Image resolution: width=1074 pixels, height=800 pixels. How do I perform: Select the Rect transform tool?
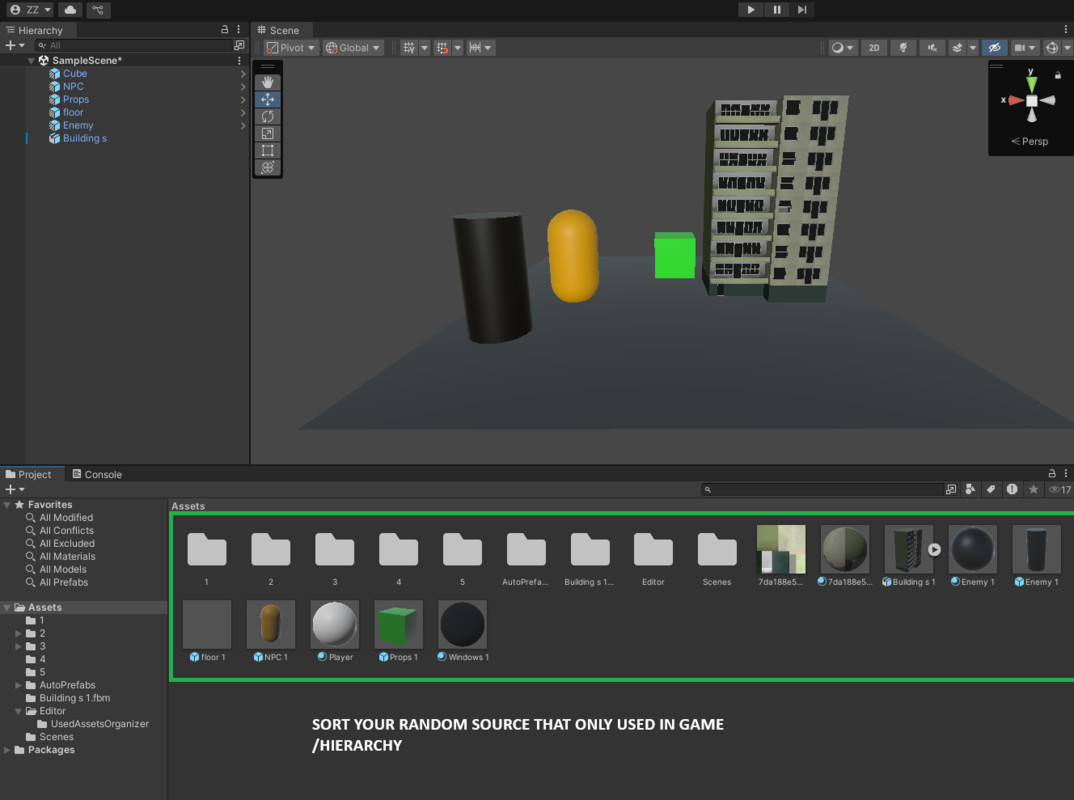click(267, 151)
